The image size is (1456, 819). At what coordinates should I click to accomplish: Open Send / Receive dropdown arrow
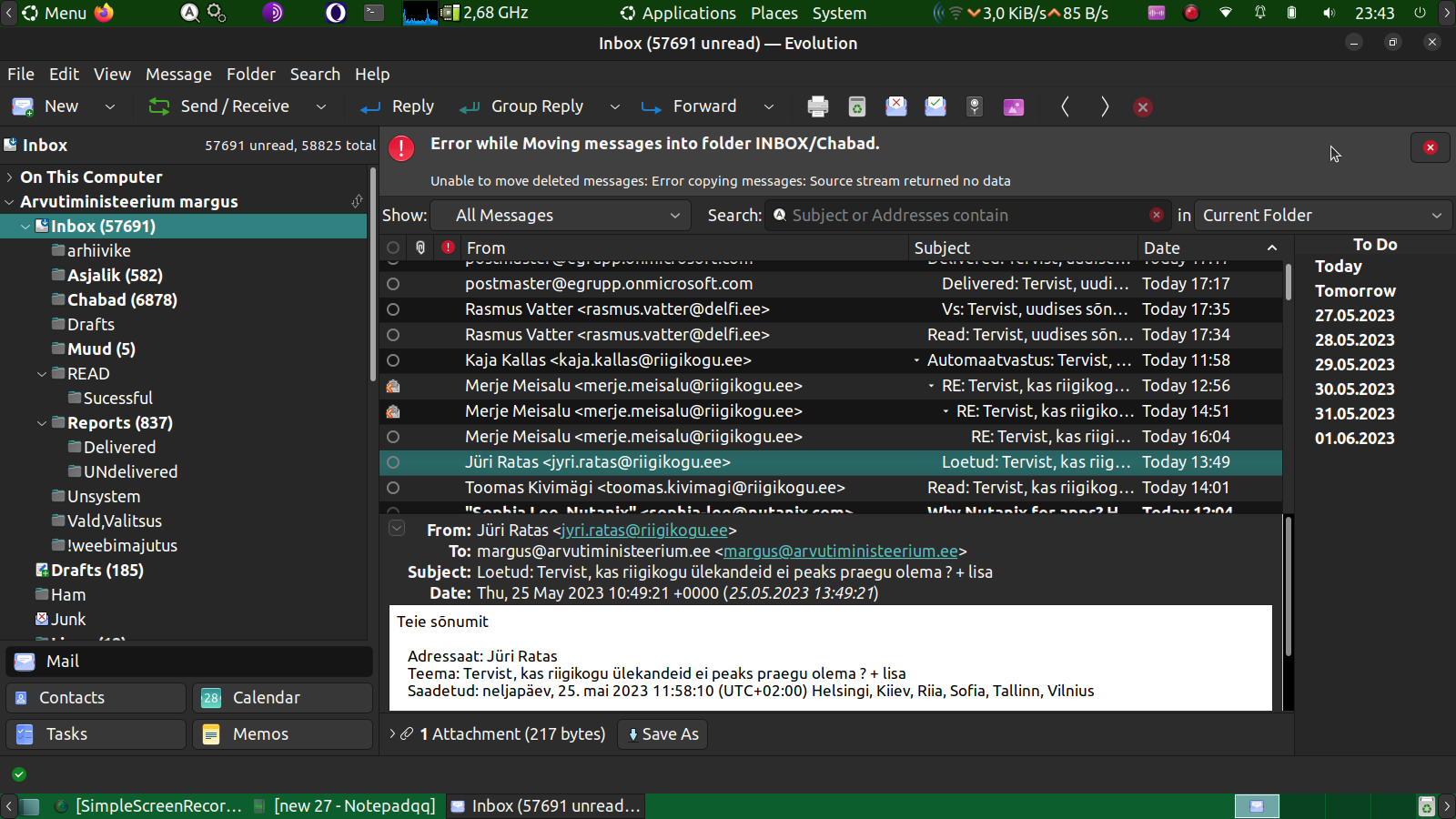(321, 106)
